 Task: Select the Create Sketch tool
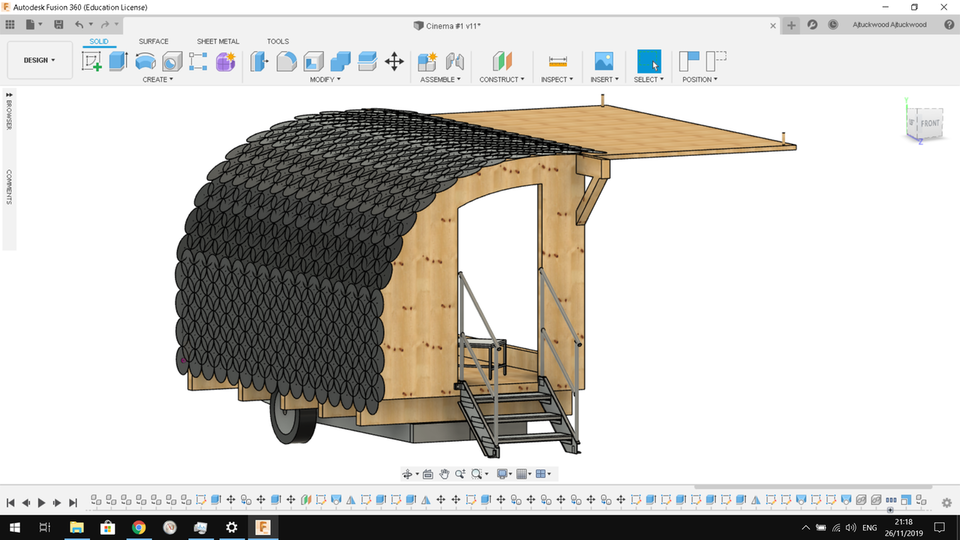[x=92, y=62]
